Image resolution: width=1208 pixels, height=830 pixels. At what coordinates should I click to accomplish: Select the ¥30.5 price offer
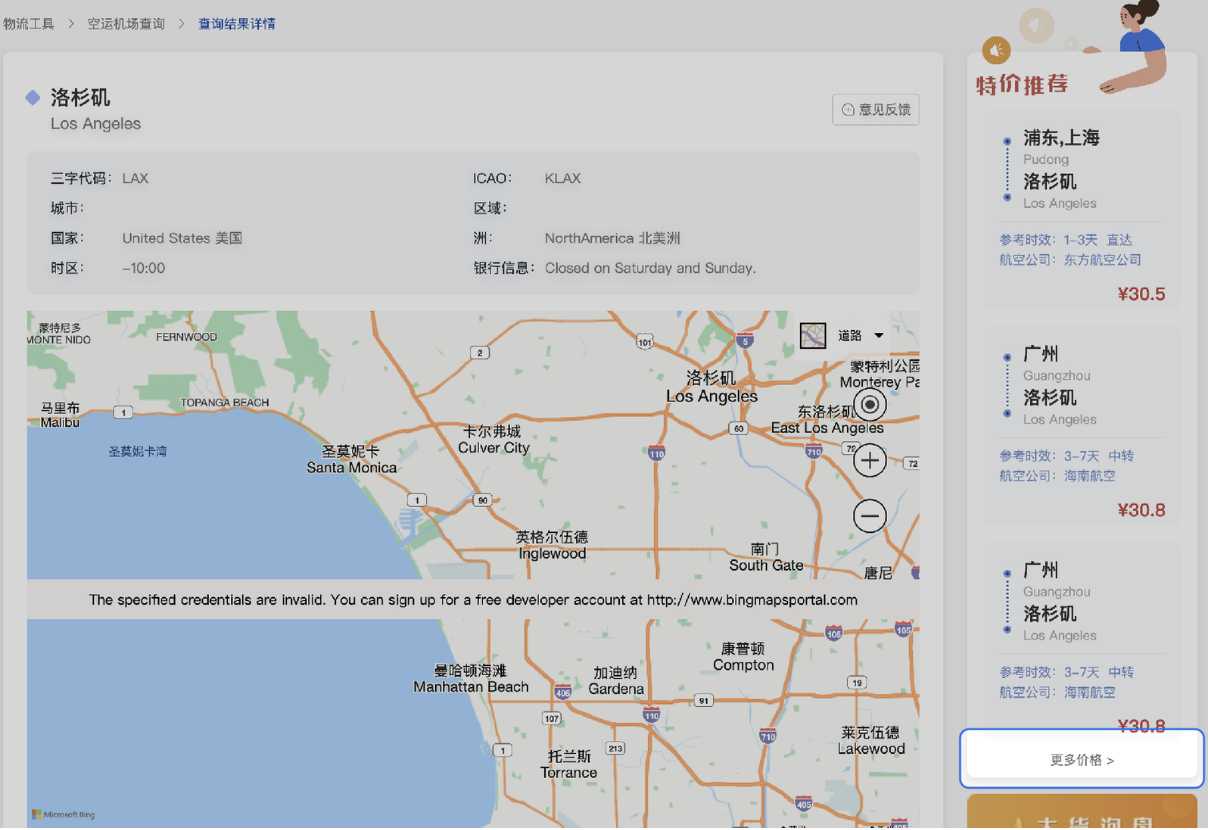[1140, 294]
